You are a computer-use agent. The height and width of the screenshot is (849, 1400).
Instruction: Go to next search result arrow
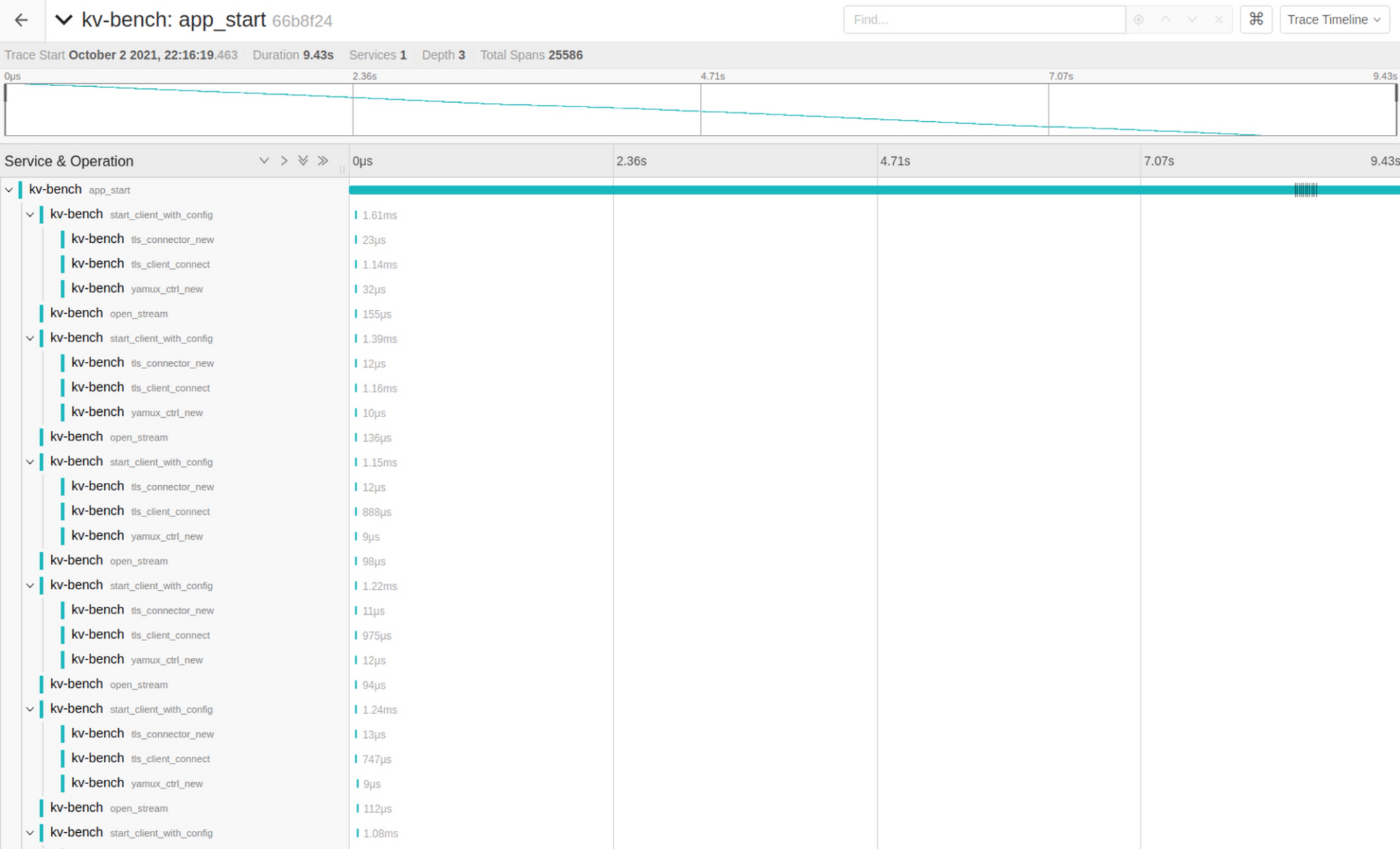(x=1192, y=20)
